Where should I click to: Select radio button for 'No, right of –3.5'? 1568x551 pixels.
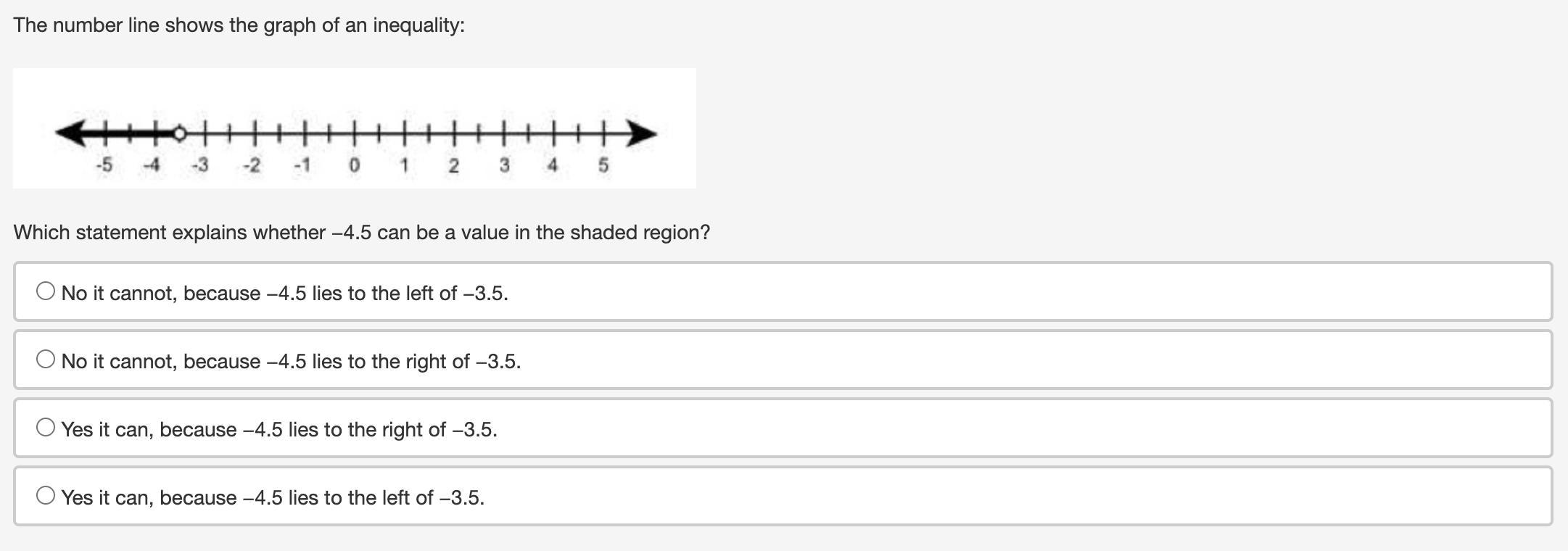click(46, 360)
